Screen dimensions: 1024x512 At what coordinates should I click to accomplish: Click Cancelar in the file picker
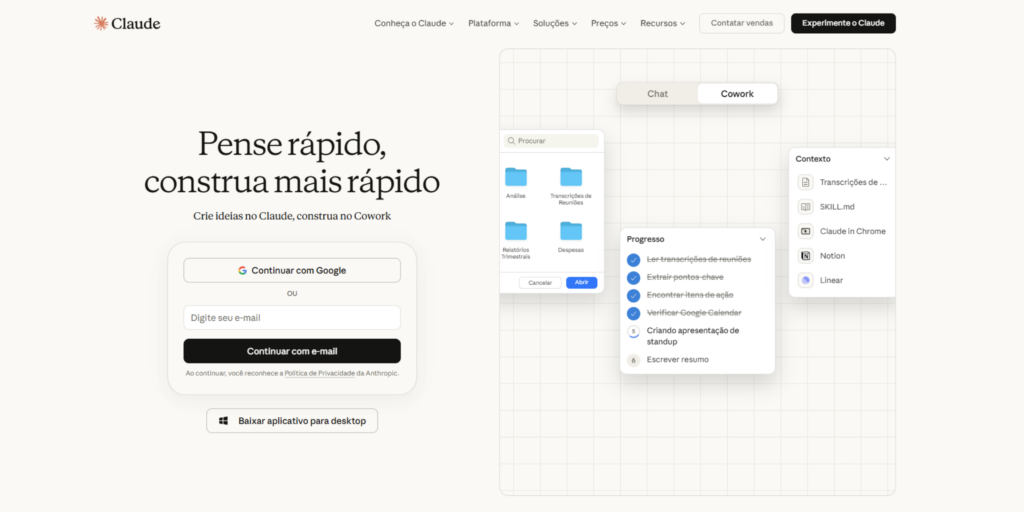[x=540, y=283]
